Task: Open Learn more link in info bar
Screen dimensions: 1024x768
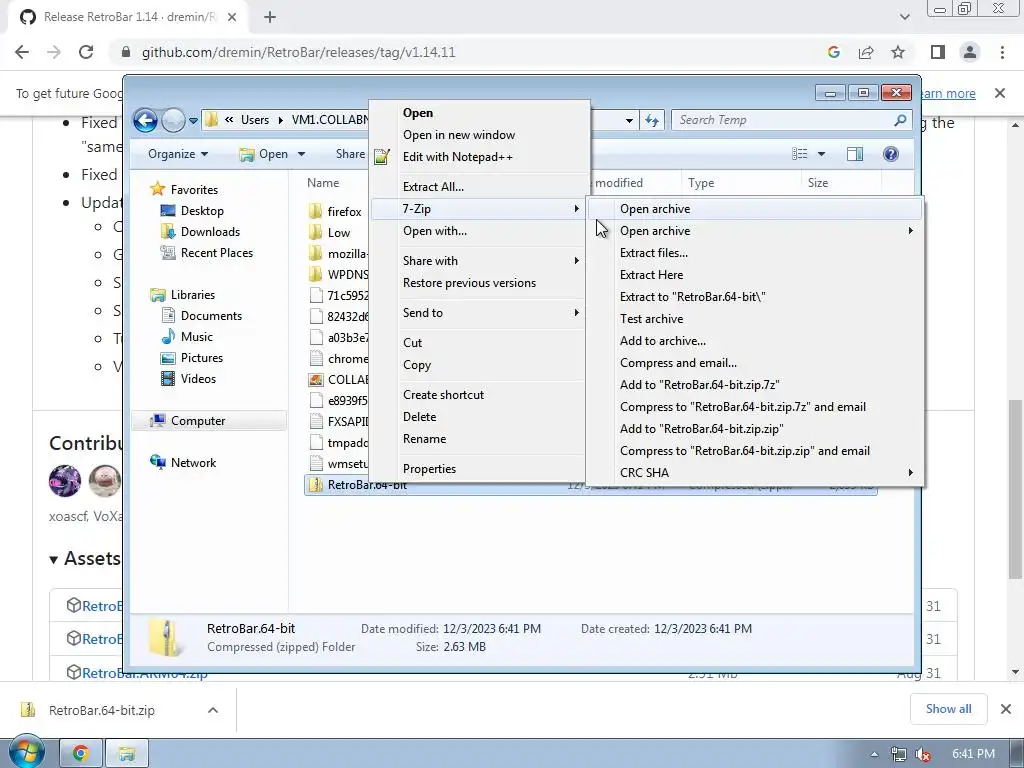Action: 948,93
